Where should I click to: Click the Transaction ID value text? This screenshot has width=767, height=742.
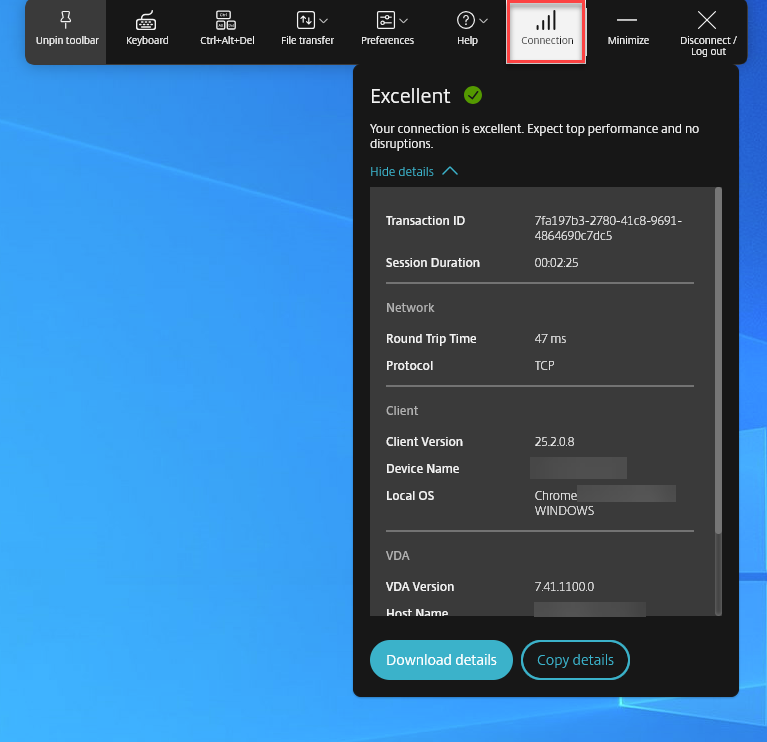tap(607, 228)
